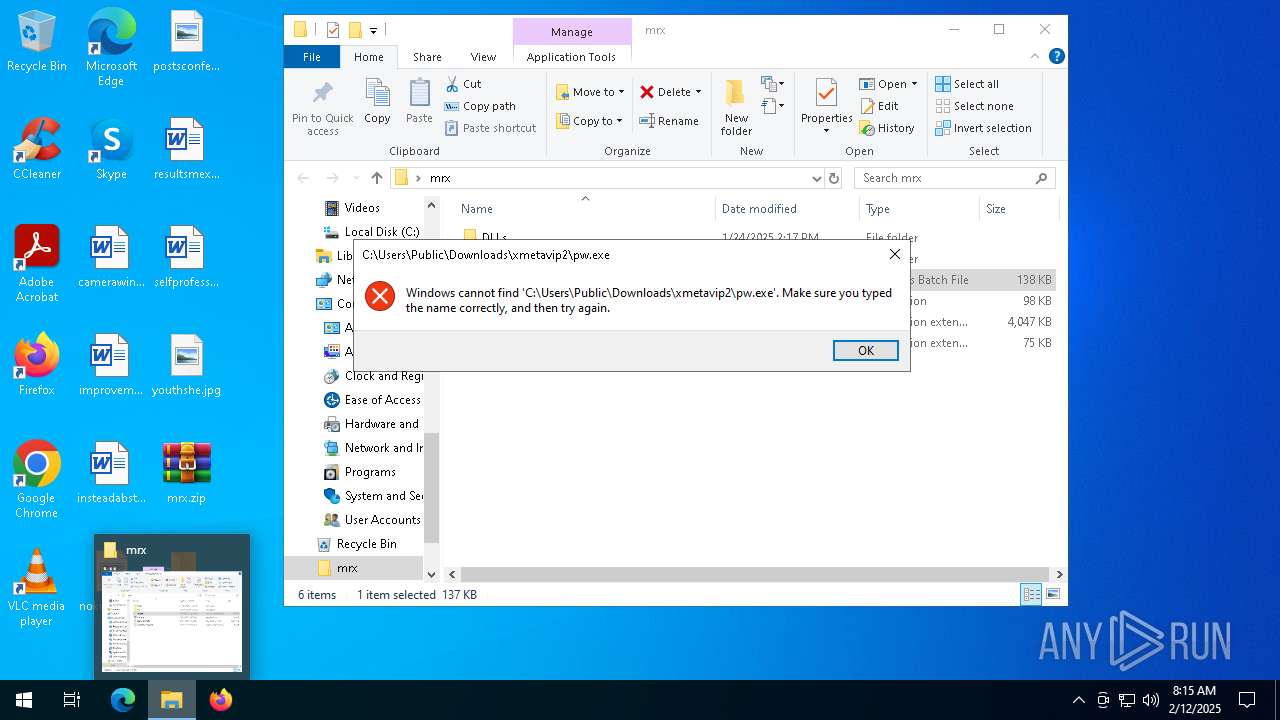
Task: Select Clock and Region tree item
Action: [x=373, y=376]
